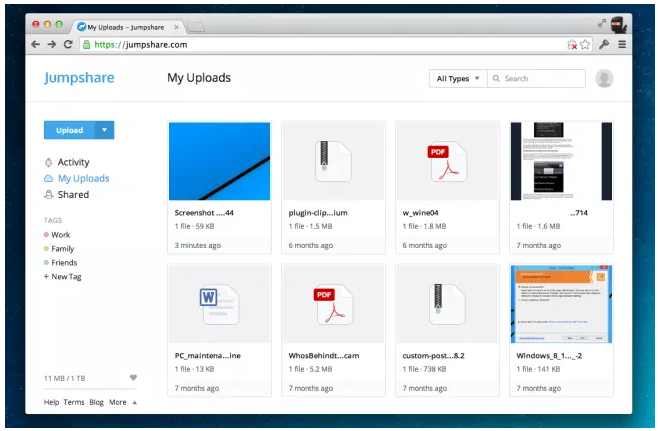658x431 pixels.
Task: Click the 11 MB / 1 TB storage text
Action: [65, 378]
